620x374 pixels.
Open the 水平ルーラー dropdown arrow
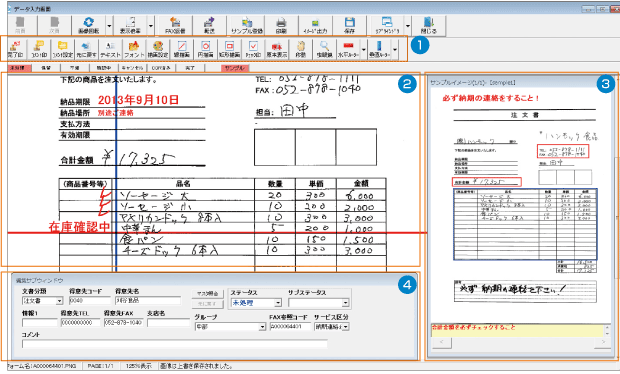click(363, 49)
